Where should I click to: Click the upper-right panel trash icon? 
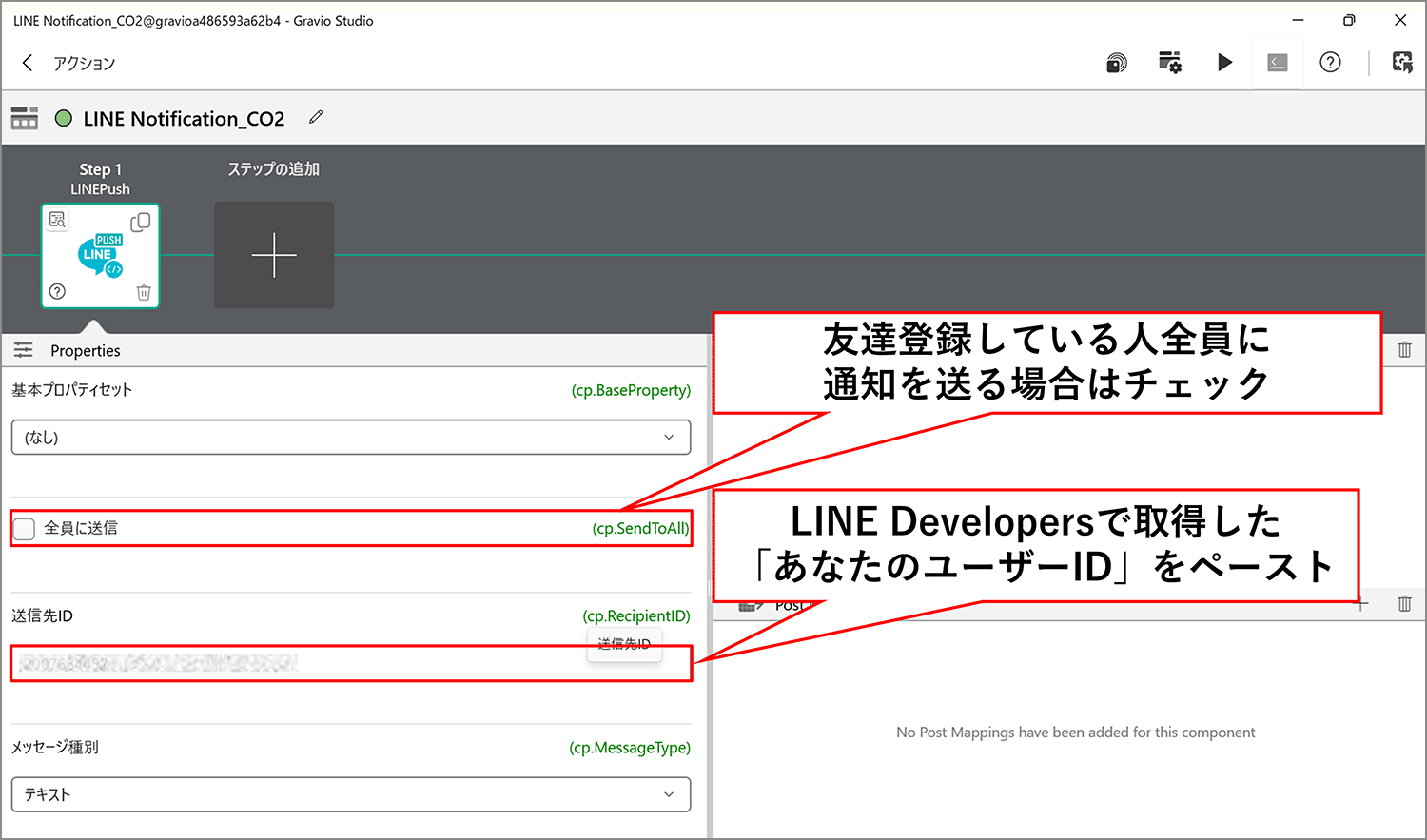point(1404,349)
